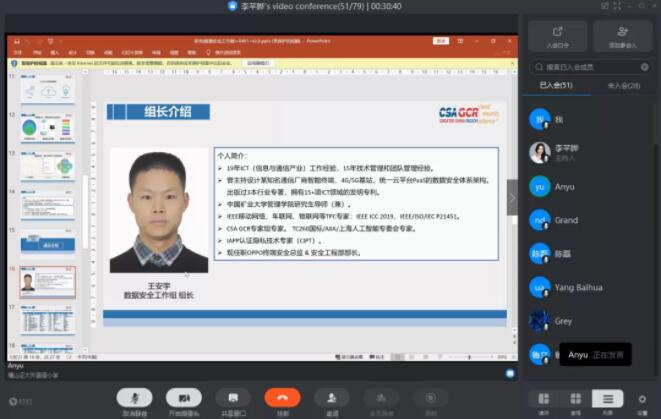The width and height of the screenshot is (661, 419).
Task: Toggle fullscreen icon in the conference title bar
Action: click(x=617, y=6)
